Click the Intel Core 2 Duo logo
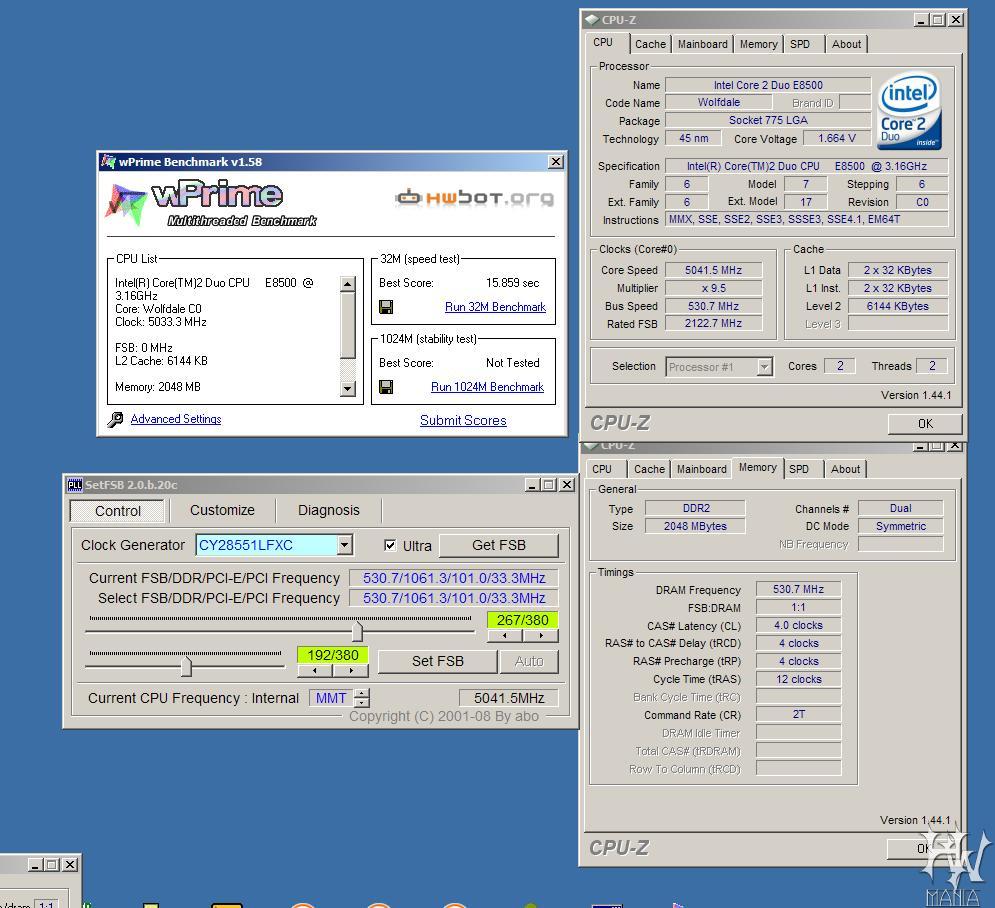 click(x=909, y=111)
